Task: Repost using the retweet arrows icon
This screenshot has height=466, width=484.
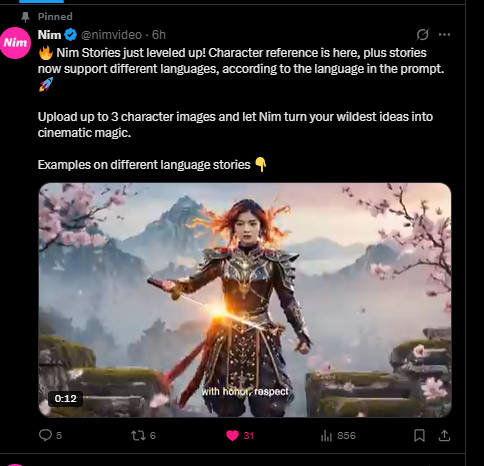Action: 138,435
